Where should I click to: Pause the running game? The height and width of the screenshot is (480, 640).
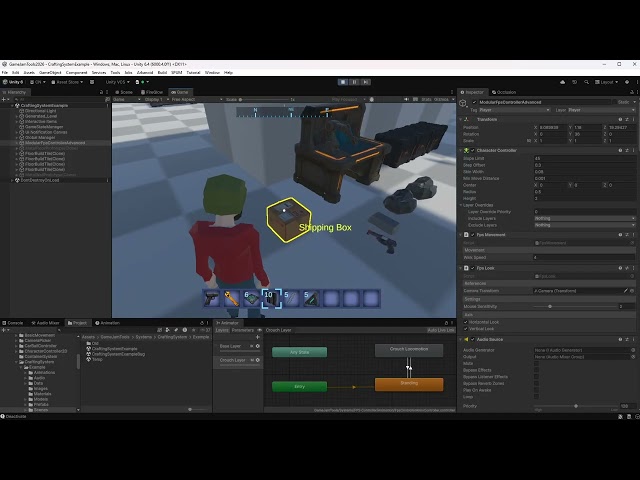tap(355, 82)
